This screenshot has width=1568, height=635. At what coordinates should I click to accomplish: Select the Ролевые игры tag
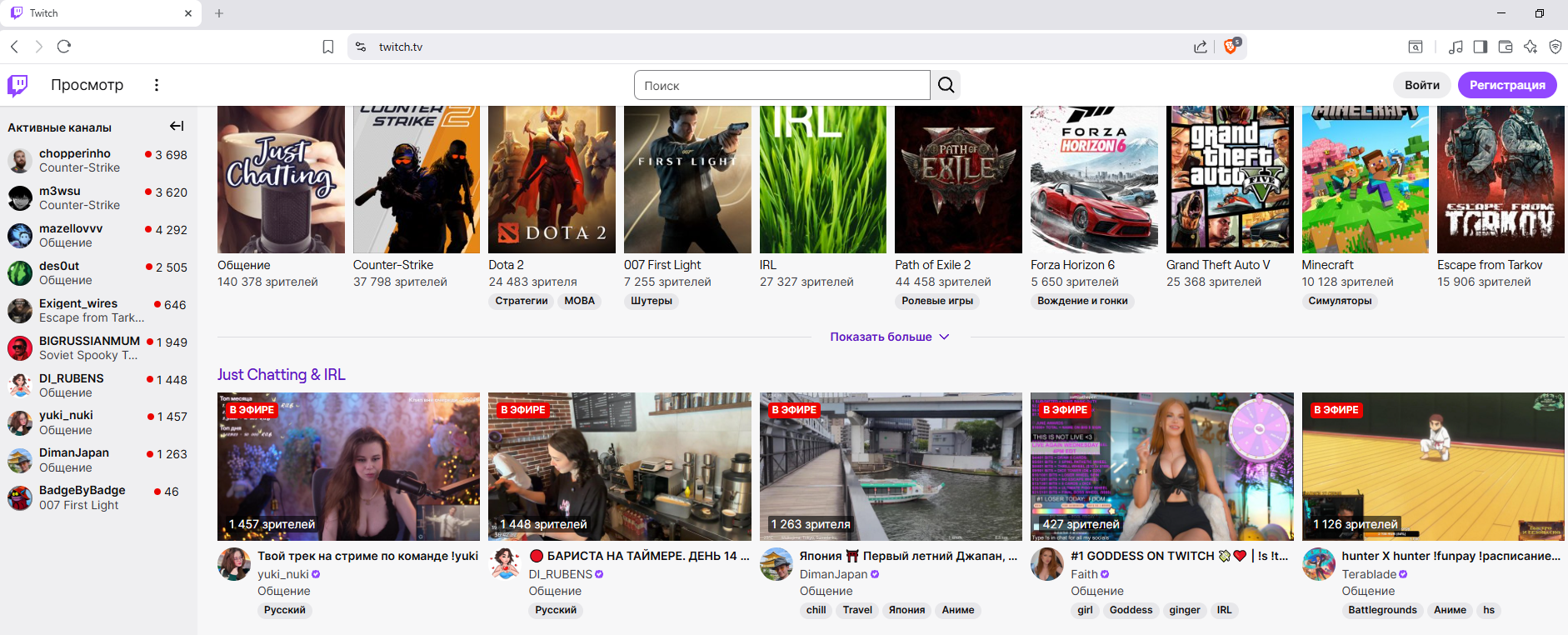(x=937, y=301)
